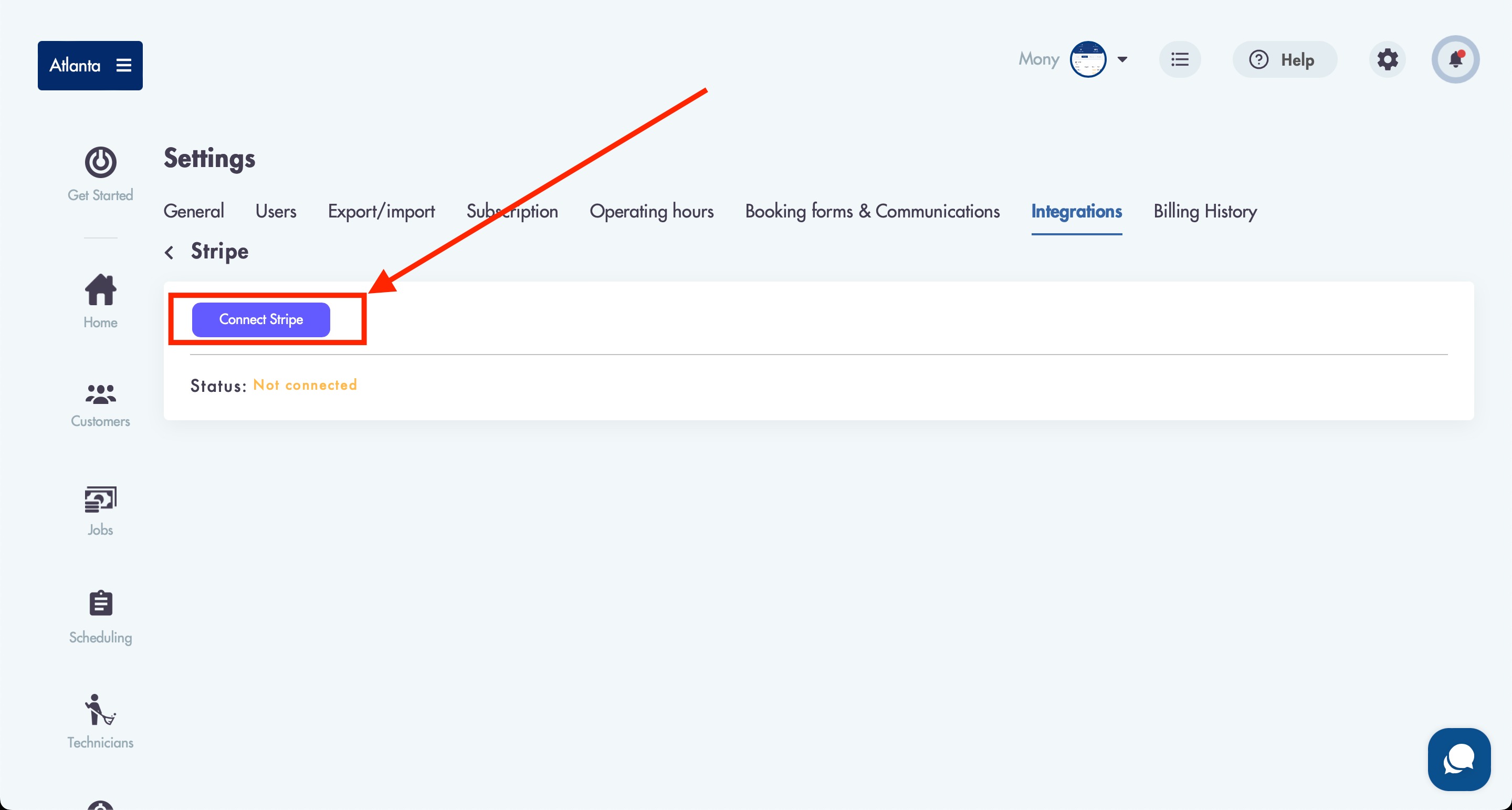This screenshot has width=1512, height=810.
Task: Open the Scheduling section
Action: pyautogui.click(x=100, y=617)
